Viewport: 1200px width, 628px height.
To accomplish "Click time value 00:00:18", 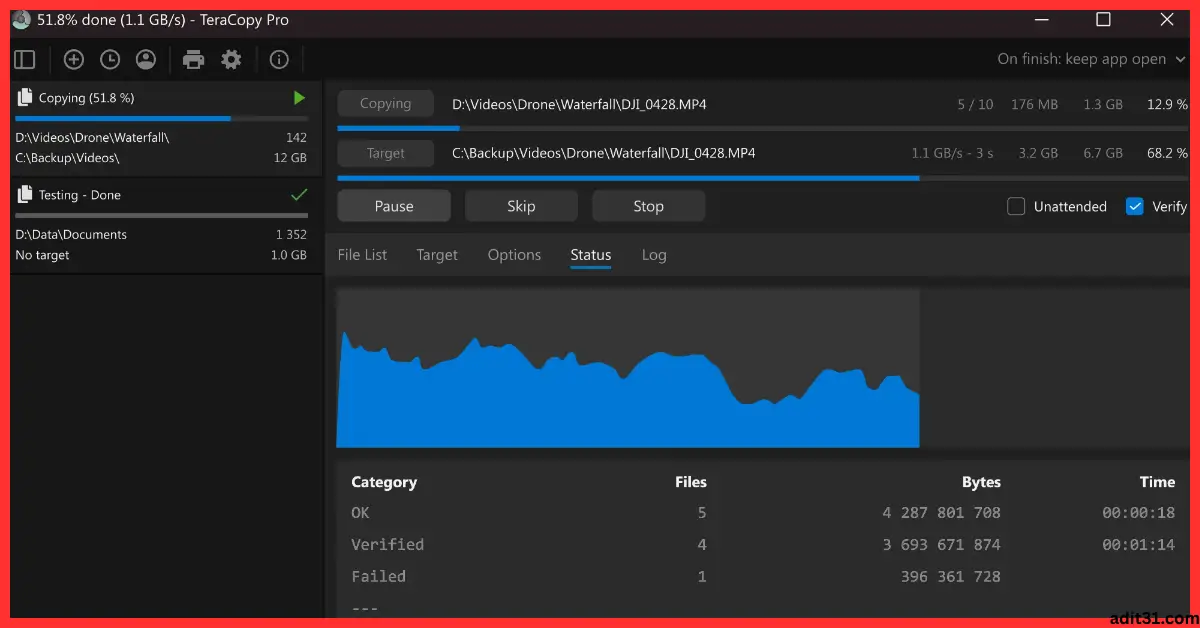I will click(1139, 513).
